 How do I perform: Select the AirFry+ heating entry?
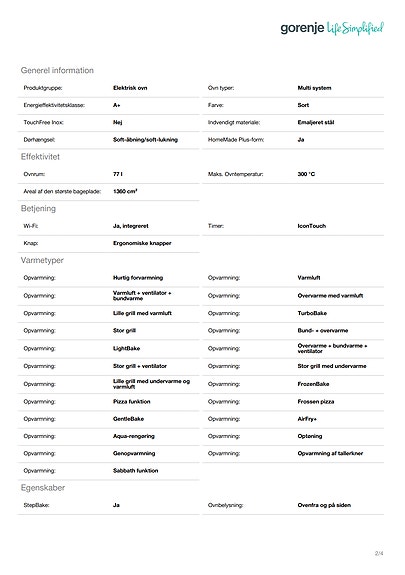307,419
